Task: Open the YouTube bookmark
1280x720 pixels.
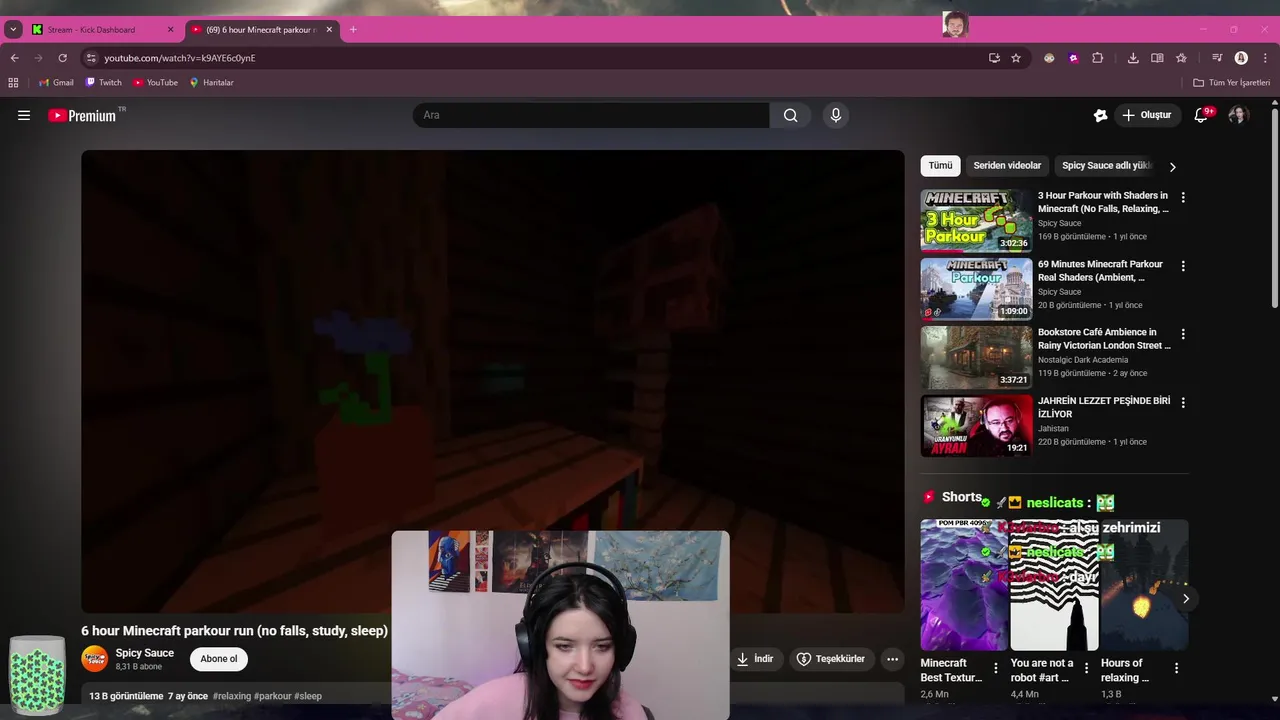Action: 155,83
